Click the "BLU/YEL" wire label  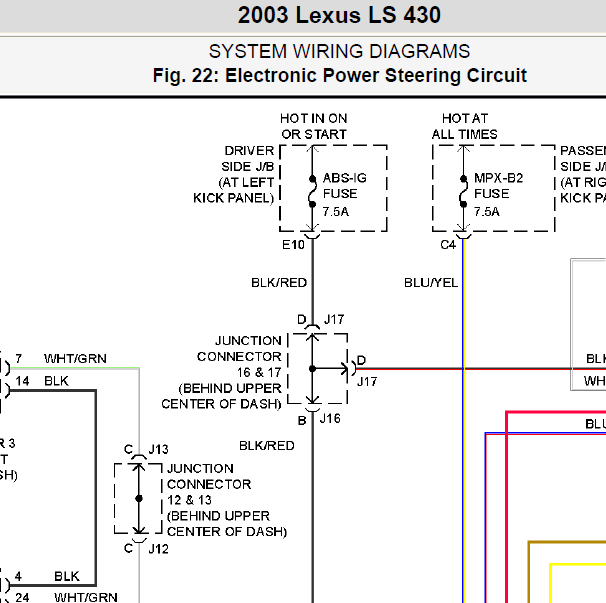point(431,283)
